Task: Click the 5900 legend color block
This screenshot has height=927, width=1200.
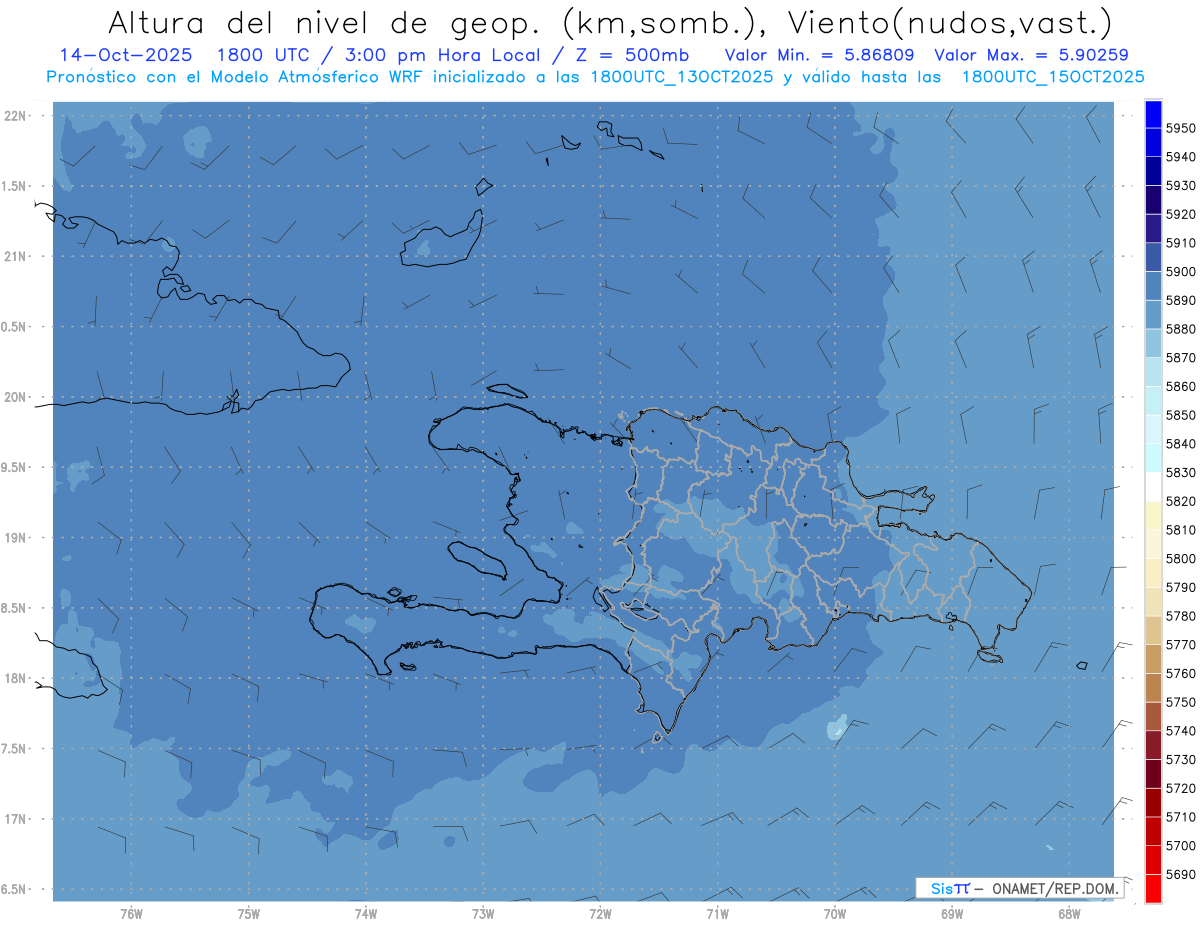Action: [1153, 257]
